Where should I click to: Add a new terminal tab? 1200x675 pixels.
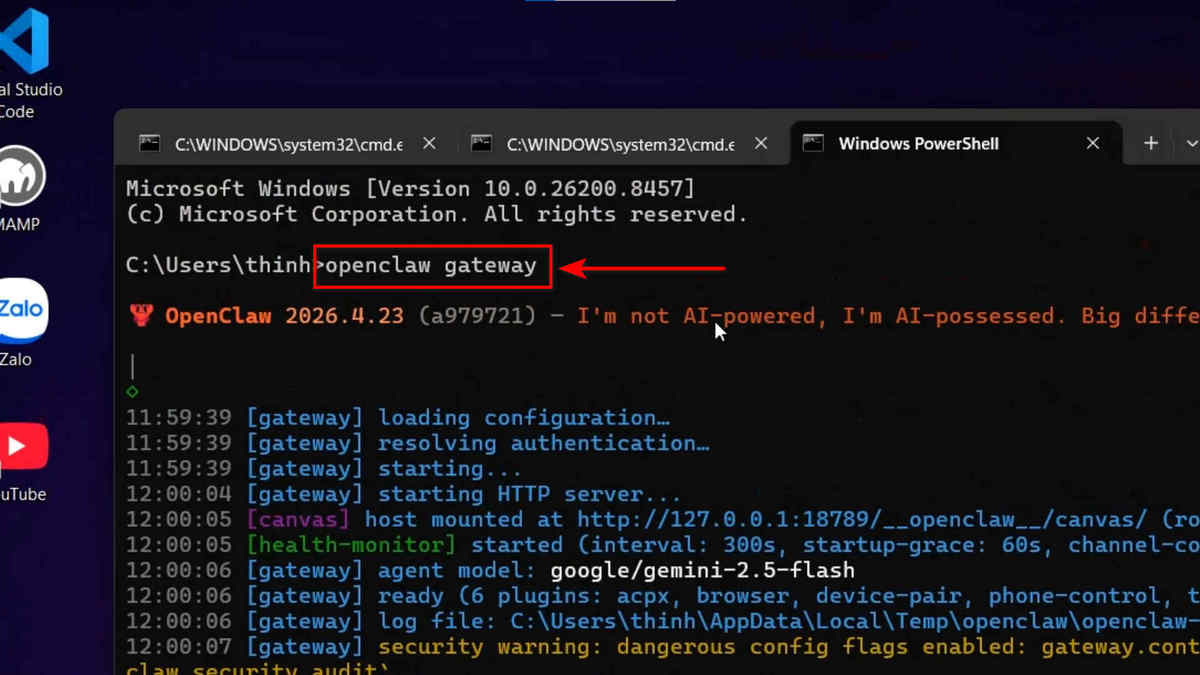click(1151, 144)
